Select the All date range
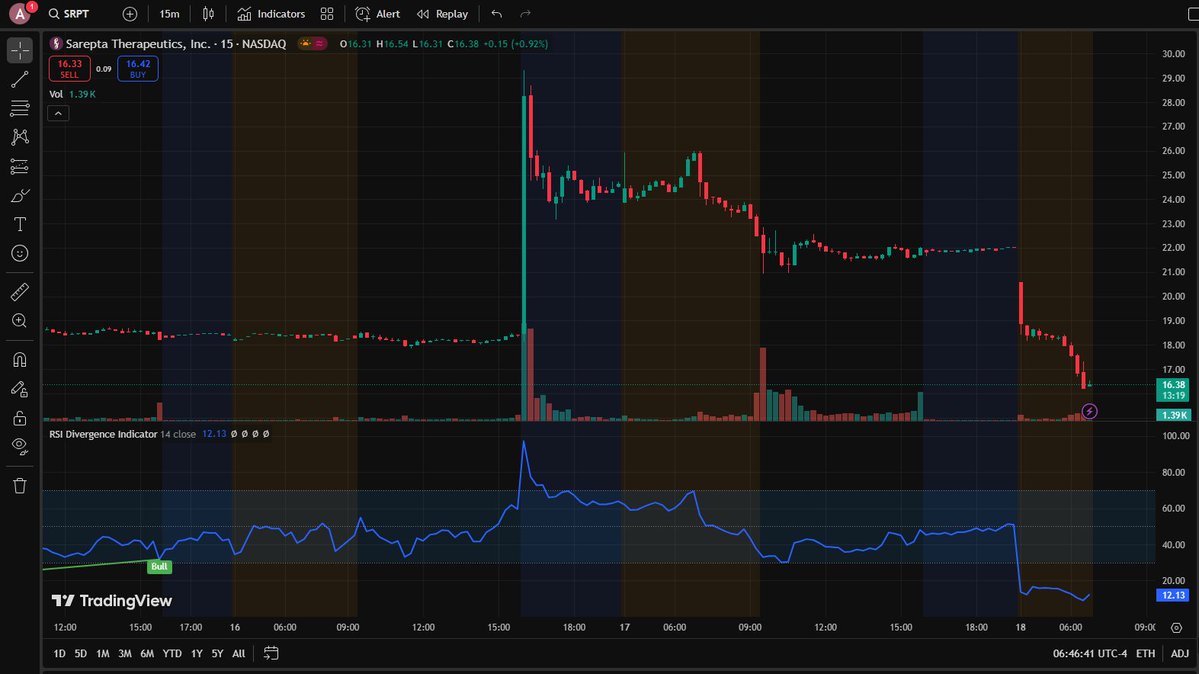Image resolution: width=1199 pixels, height=674 pixels. (239, 653)
